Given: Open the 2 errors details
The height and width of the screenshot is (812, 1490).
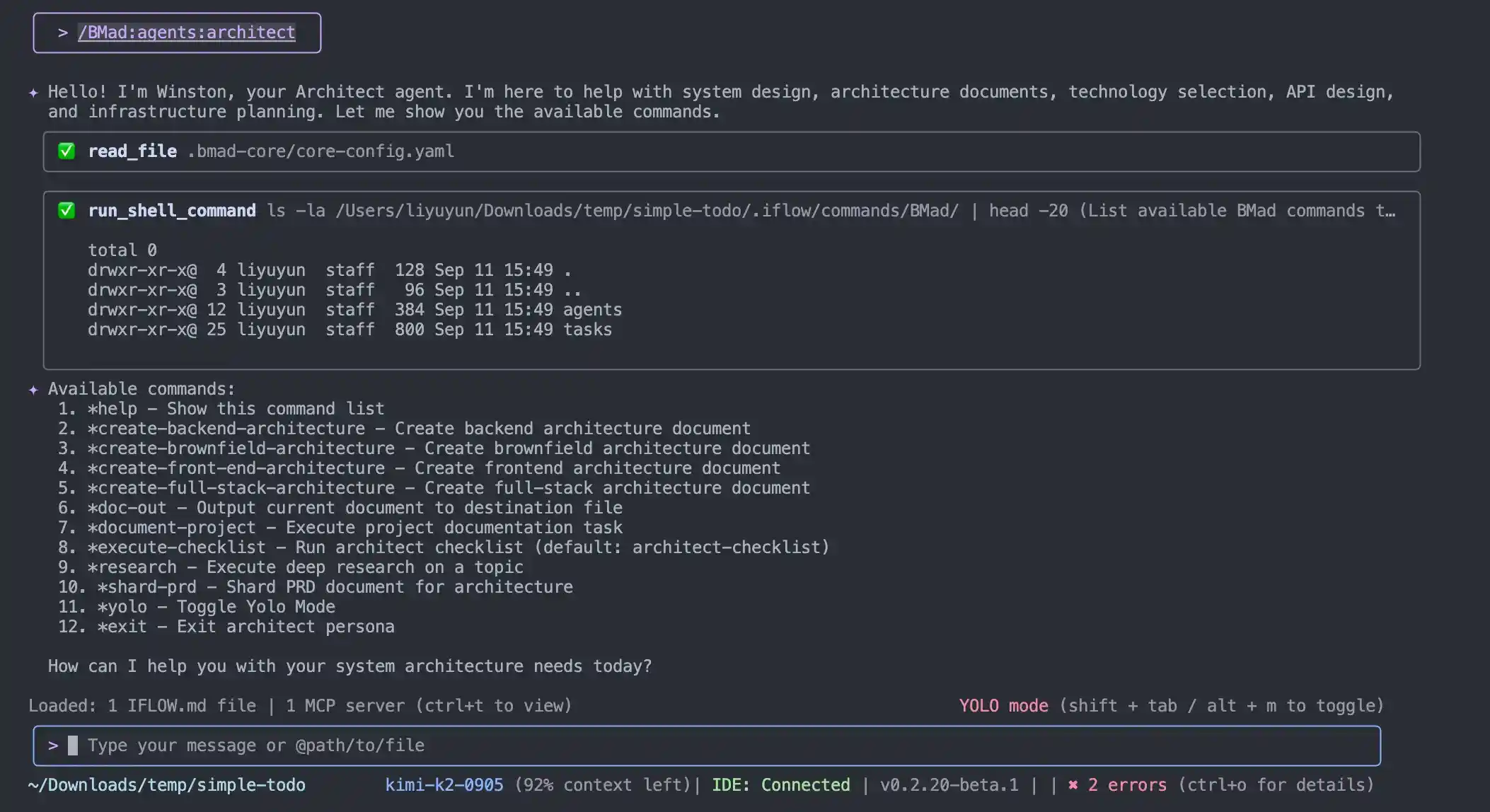Looking at the screenshot, I should [1127, 785].
